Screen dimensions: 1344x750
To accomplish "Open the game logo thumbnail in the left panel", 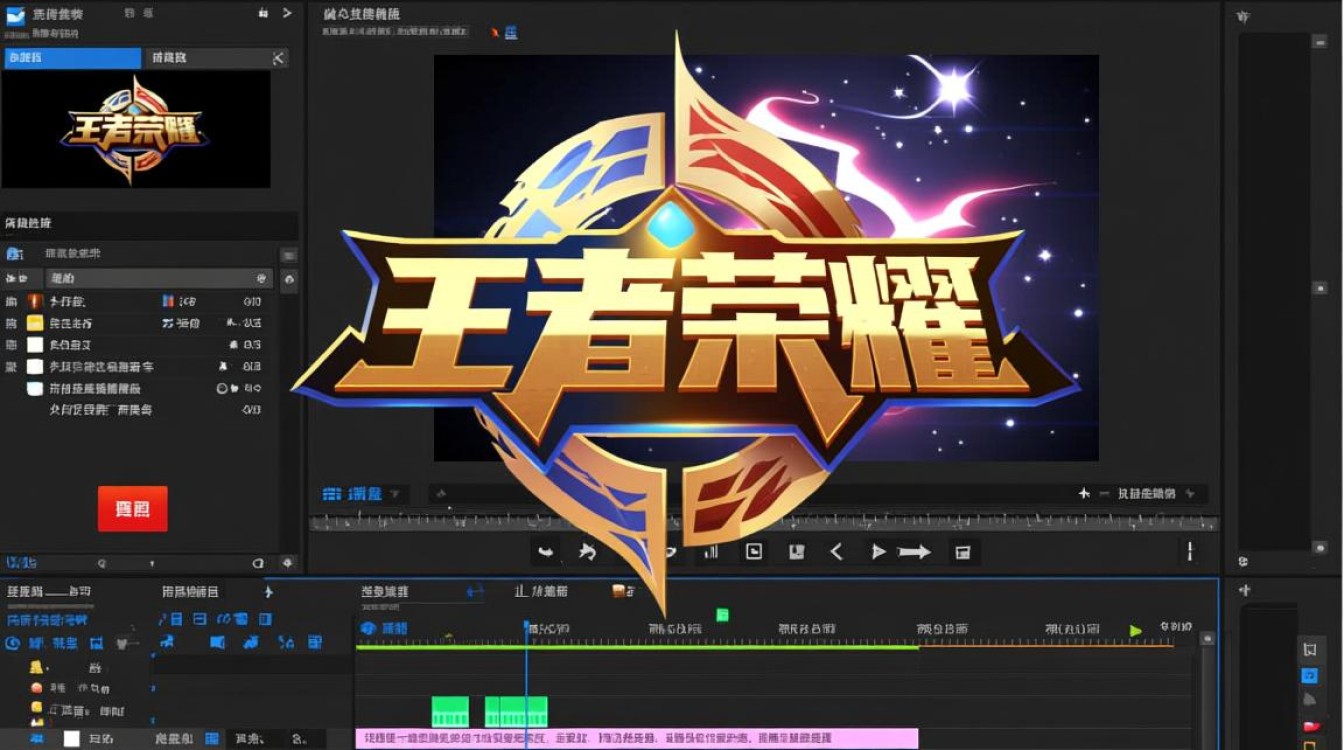I will coord(136,129).
